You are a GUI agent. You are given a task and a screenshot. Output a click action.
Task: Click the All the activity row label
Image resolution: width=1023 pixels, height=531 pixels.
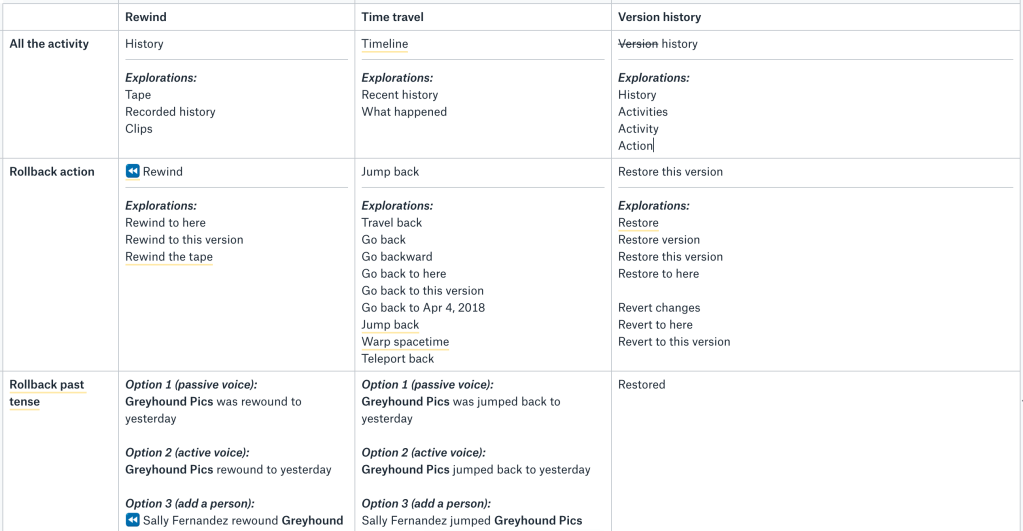(49, 44)
